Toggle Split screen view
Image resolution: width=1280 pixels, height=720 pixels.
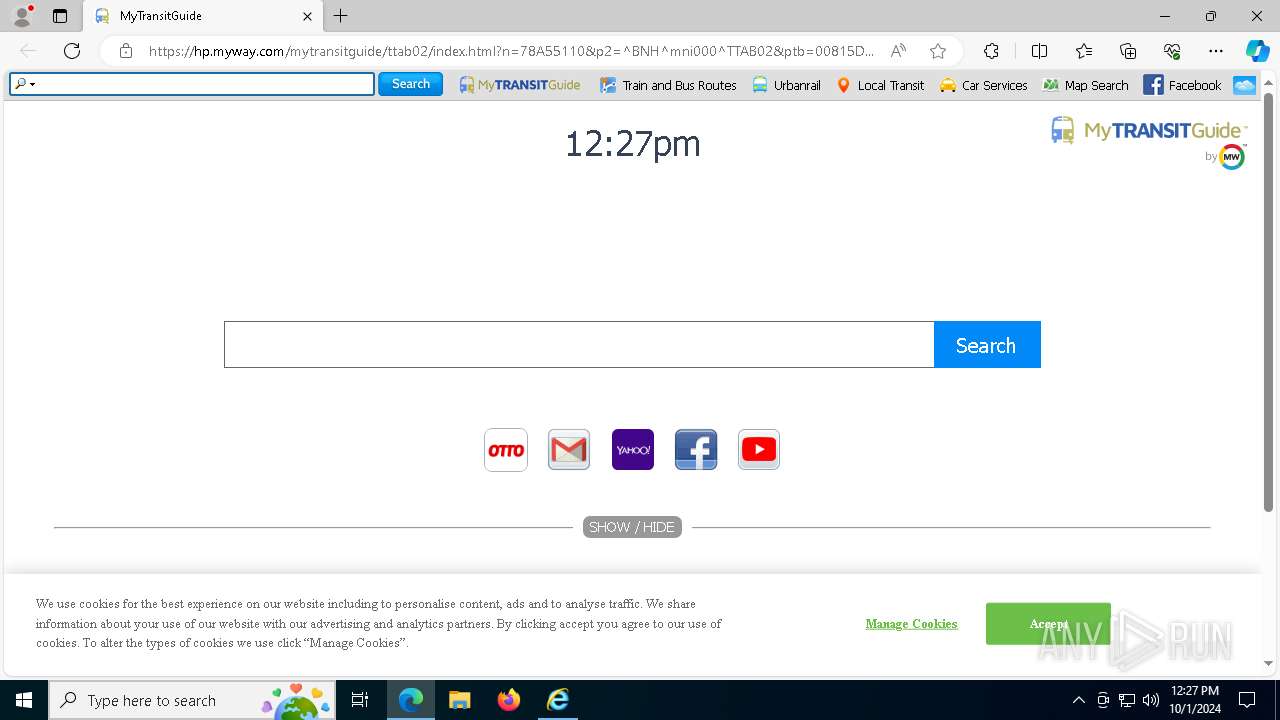click(x=1039, y=51)
